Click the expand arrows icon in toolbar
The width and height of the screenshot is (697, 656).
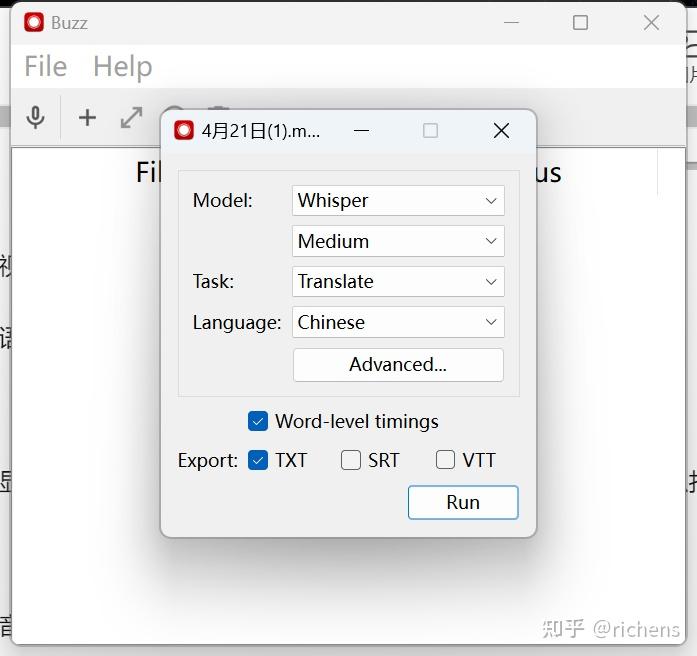[x=132, y=118]
